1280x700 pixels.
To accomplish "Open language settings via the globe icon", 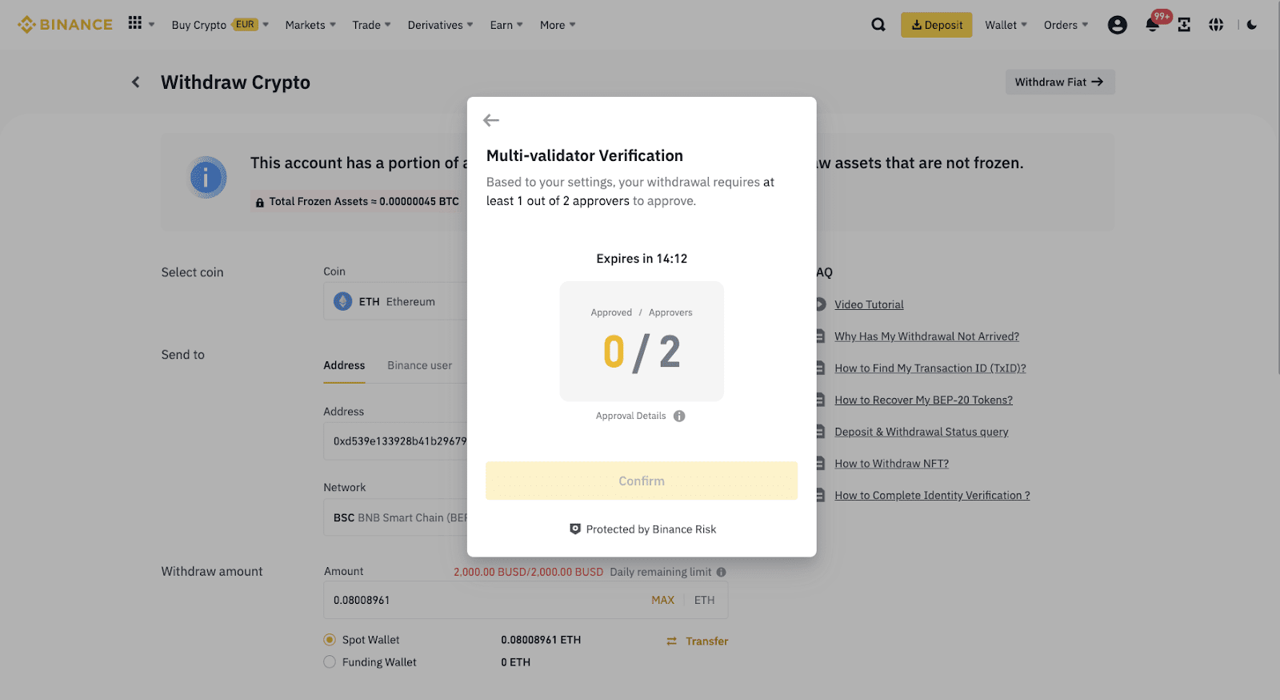I will click(x=1216, y=24).
